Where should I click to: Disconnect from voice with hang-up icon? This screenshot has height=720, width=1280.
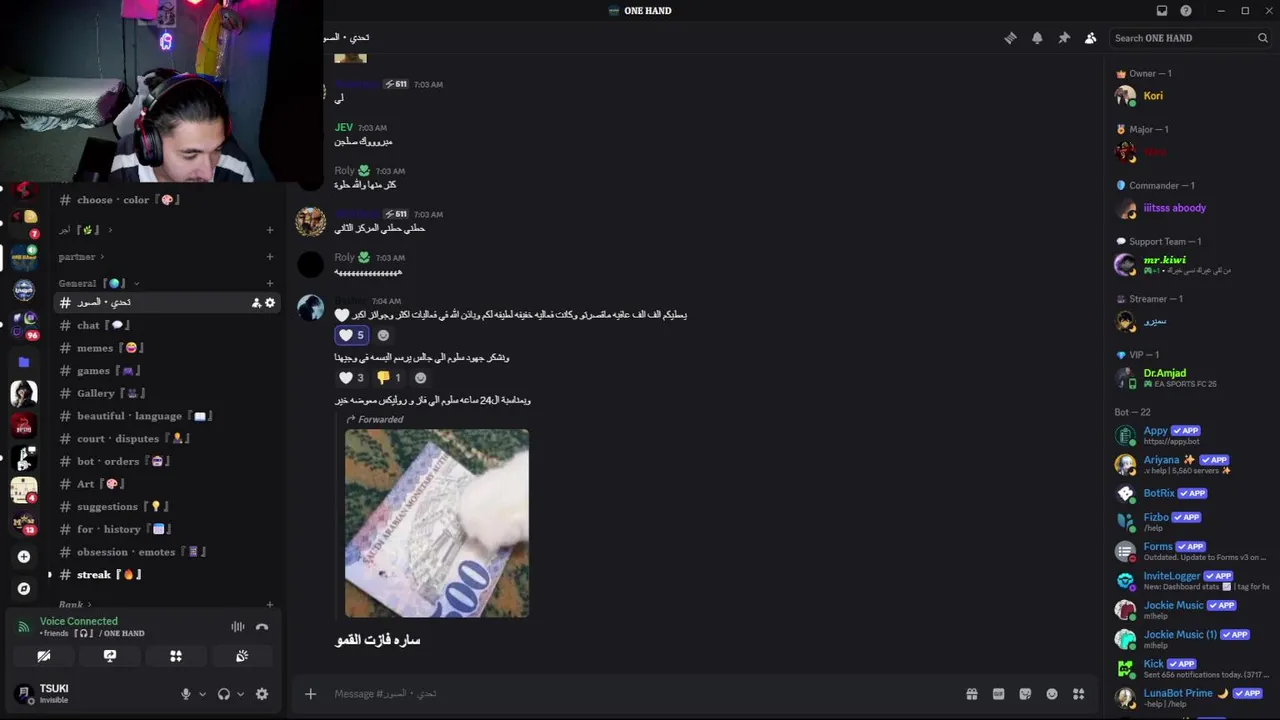point(262,627)
